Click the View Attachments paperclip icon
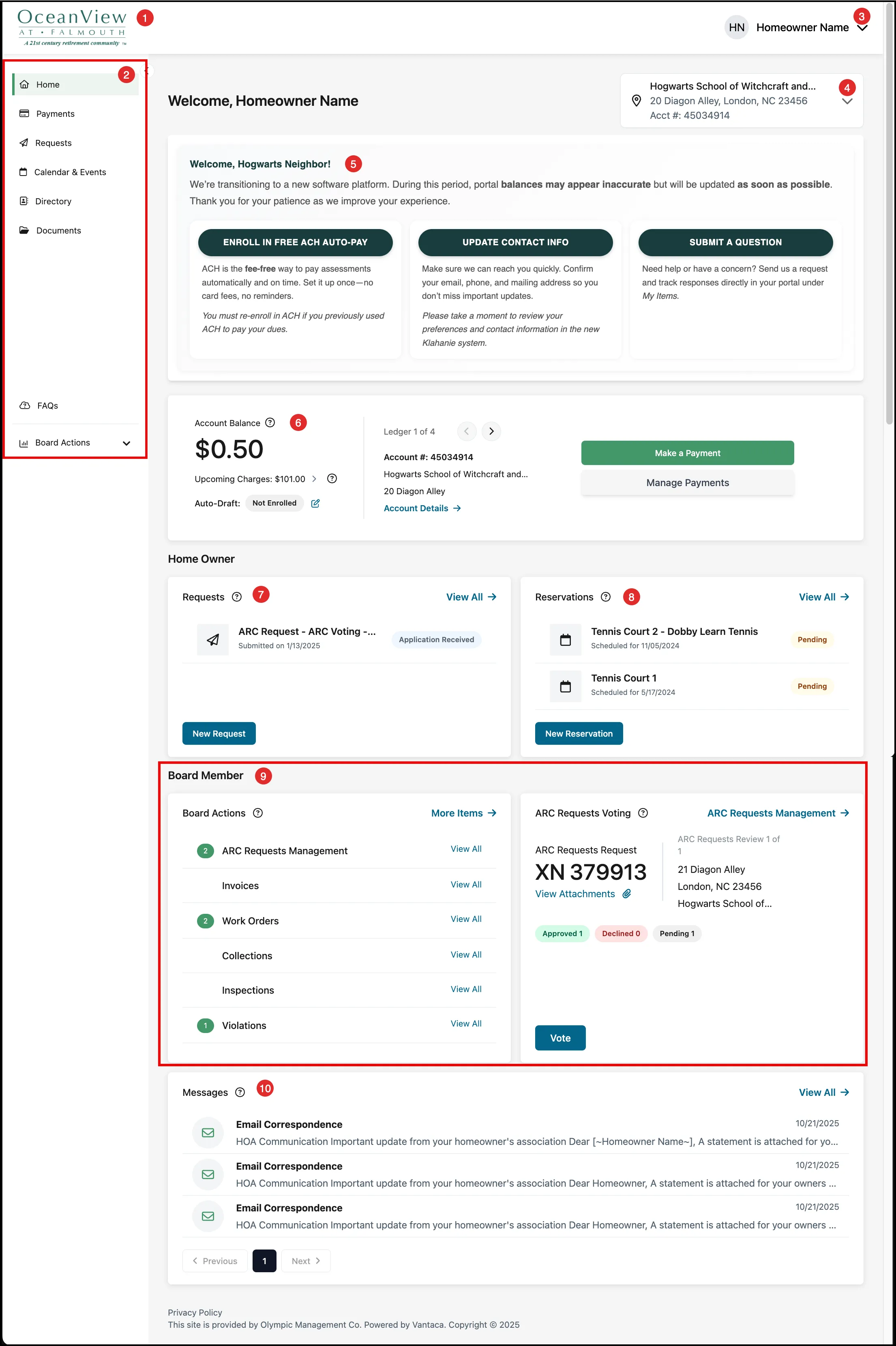Viewport: 896px width, 1346px height. [x=627, y=894]
